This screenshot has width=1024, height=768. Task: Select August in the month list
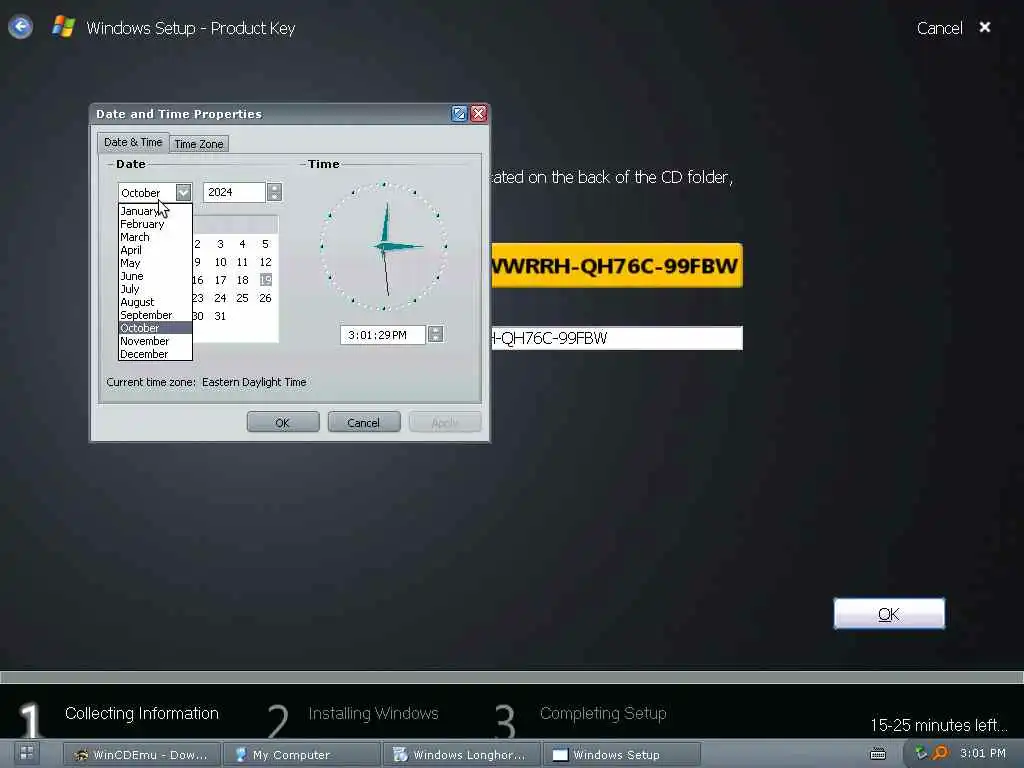click(155, 302)
